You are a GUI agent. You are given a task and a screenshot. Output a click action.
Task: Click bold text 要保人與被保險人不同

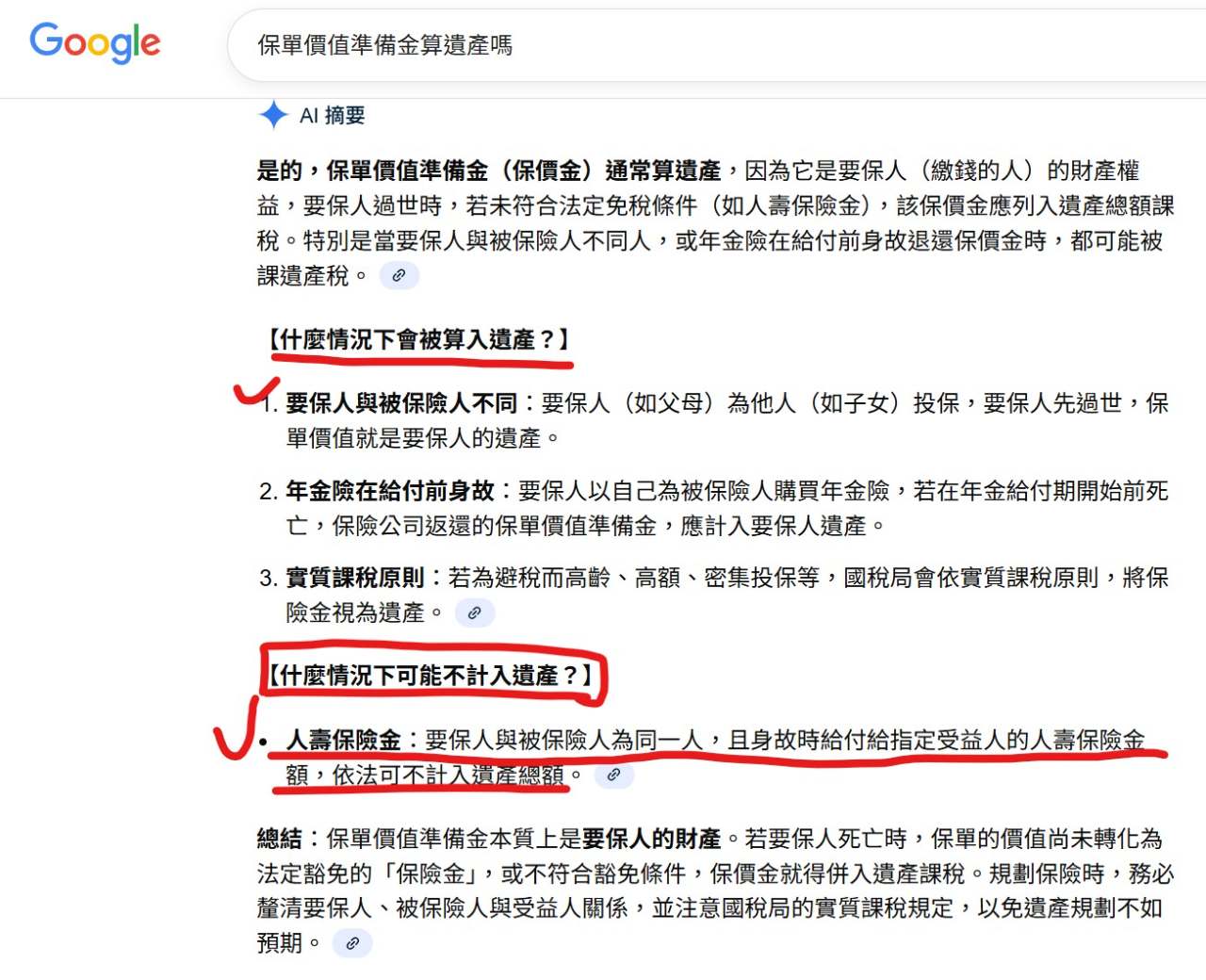[x=401, y=403]
